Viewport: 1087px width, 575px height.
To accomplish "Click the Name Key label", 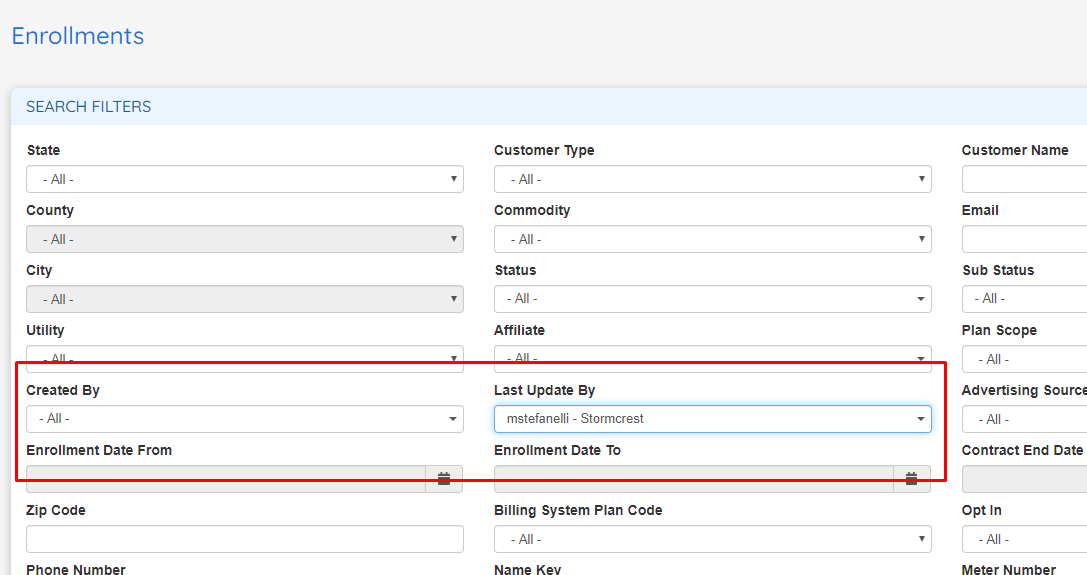I will [x=528, y=569].
